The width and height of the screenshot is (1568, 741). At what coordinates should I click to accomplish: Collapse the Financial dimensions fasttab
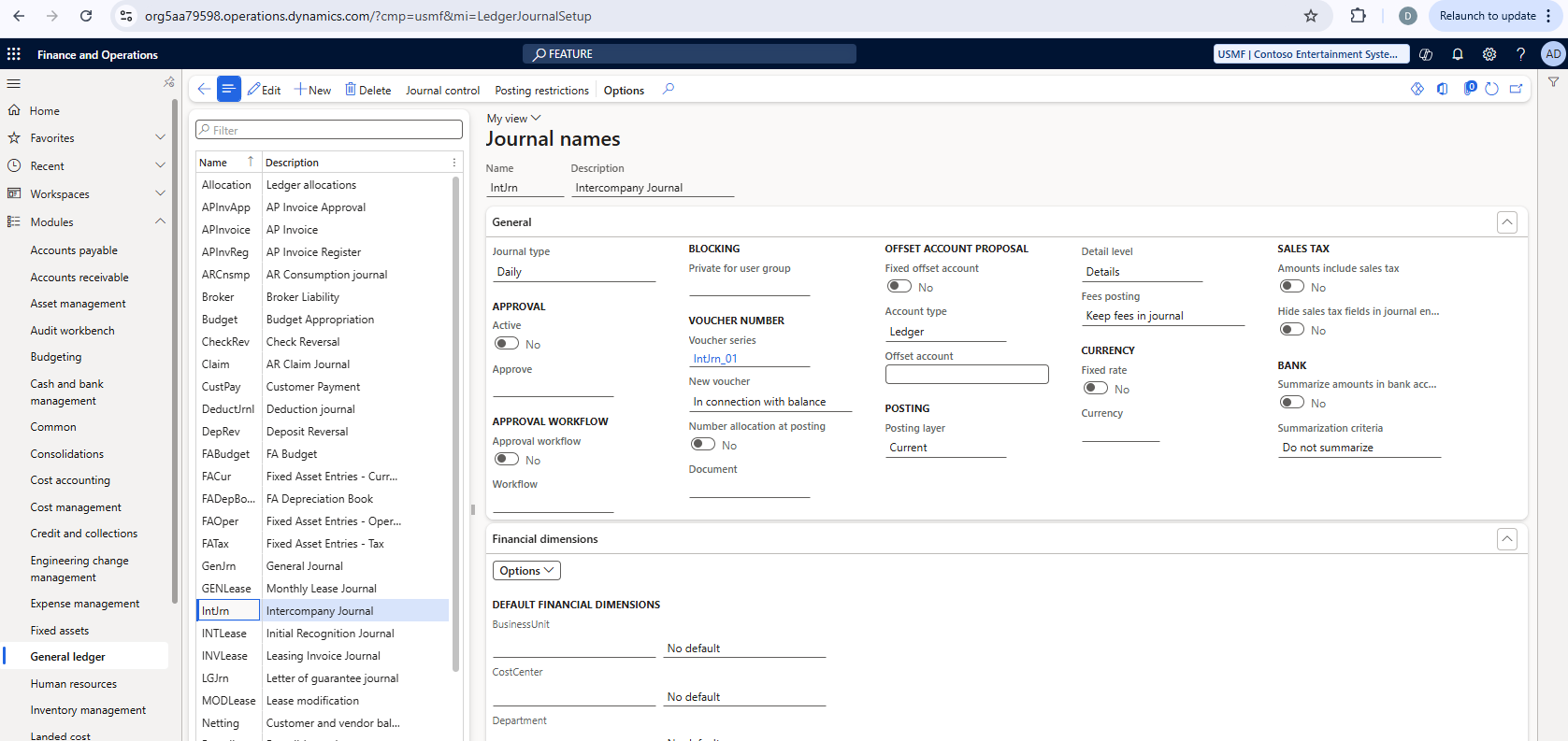(x=1506, y=539)
